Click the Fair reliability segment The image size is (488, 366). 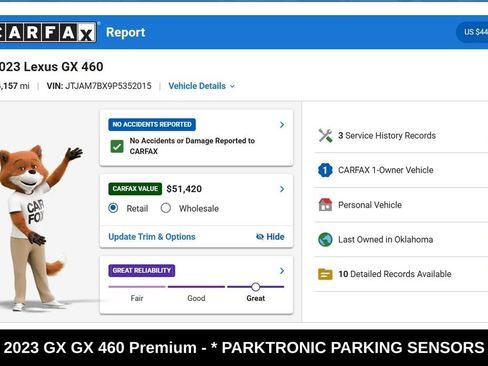click(137, 287)
